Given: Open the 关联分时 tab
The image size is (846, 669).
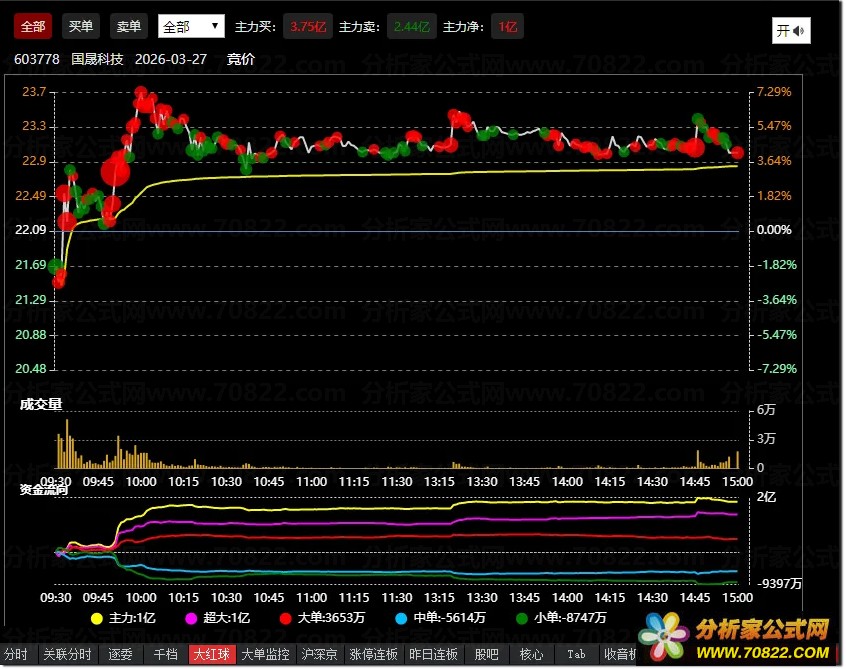Looking at the screenshot, I should [x=67, y=655].
